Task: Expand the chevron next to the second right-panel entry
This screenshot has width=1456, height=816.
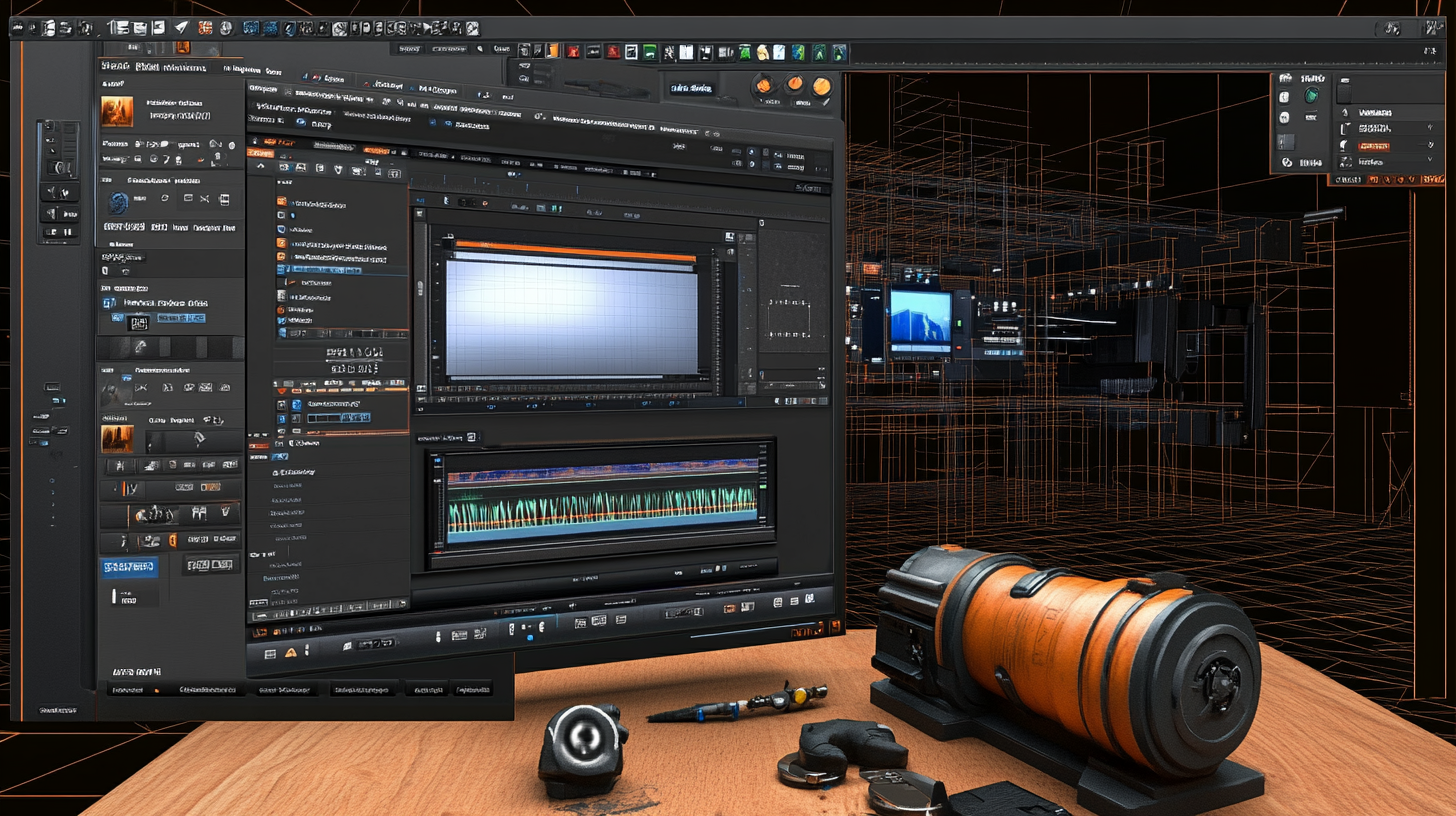Action: click(x=1431, y=128)
